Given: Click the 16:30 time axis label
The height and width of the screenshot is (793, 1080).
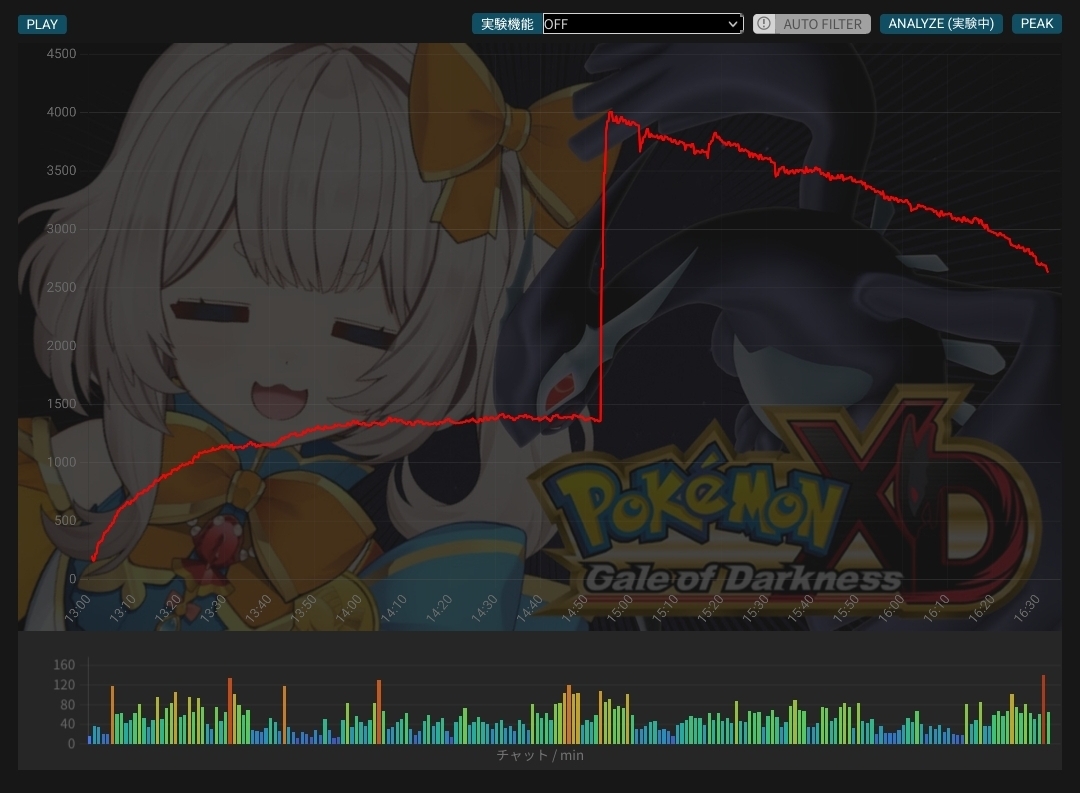Looking at the screenshot, I should coord(1026,609).
